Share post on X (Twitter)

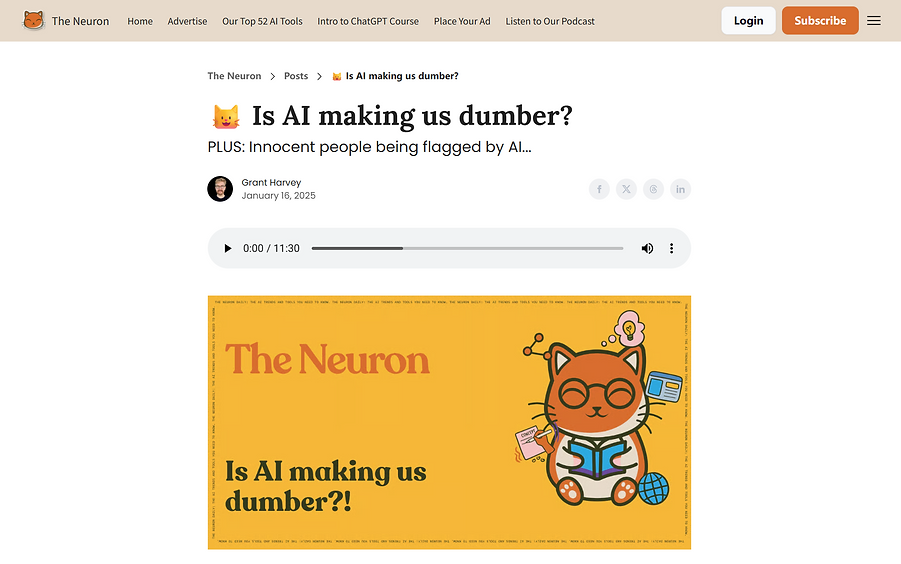626,189
